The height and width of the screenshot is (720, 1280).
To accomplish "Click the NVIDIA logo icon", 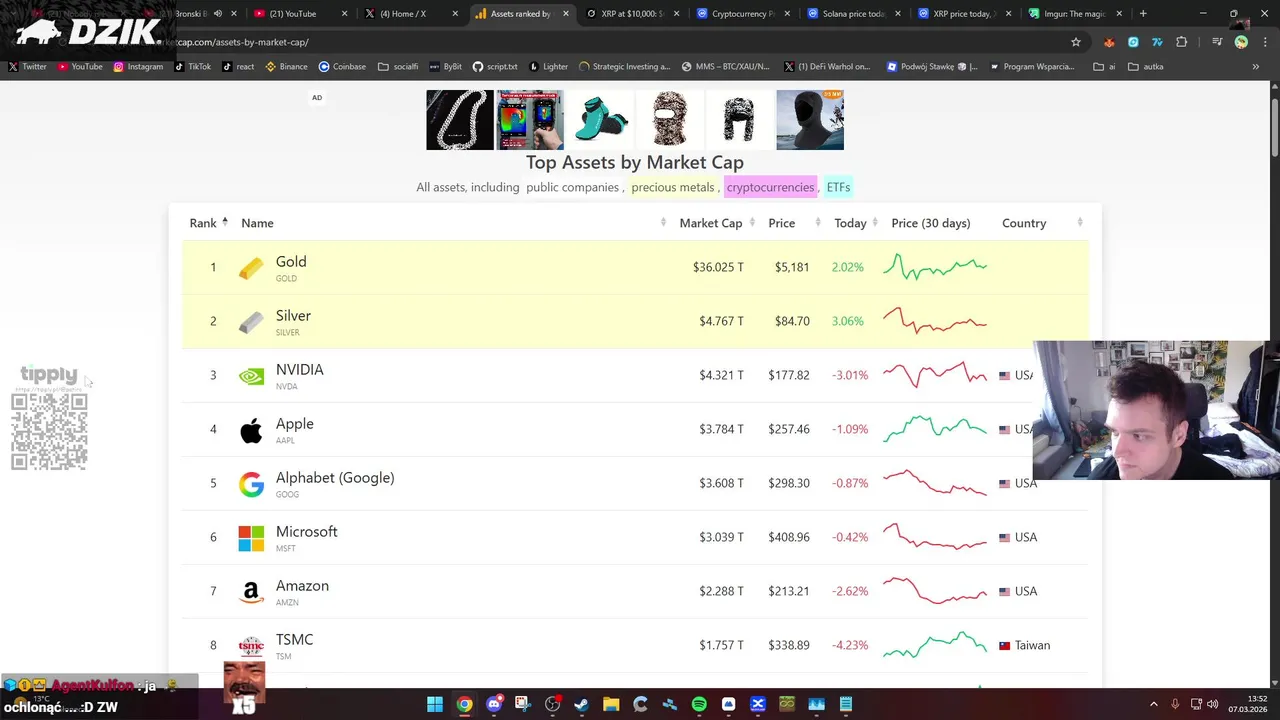I will pyautogui.click(x=251, y=376).
